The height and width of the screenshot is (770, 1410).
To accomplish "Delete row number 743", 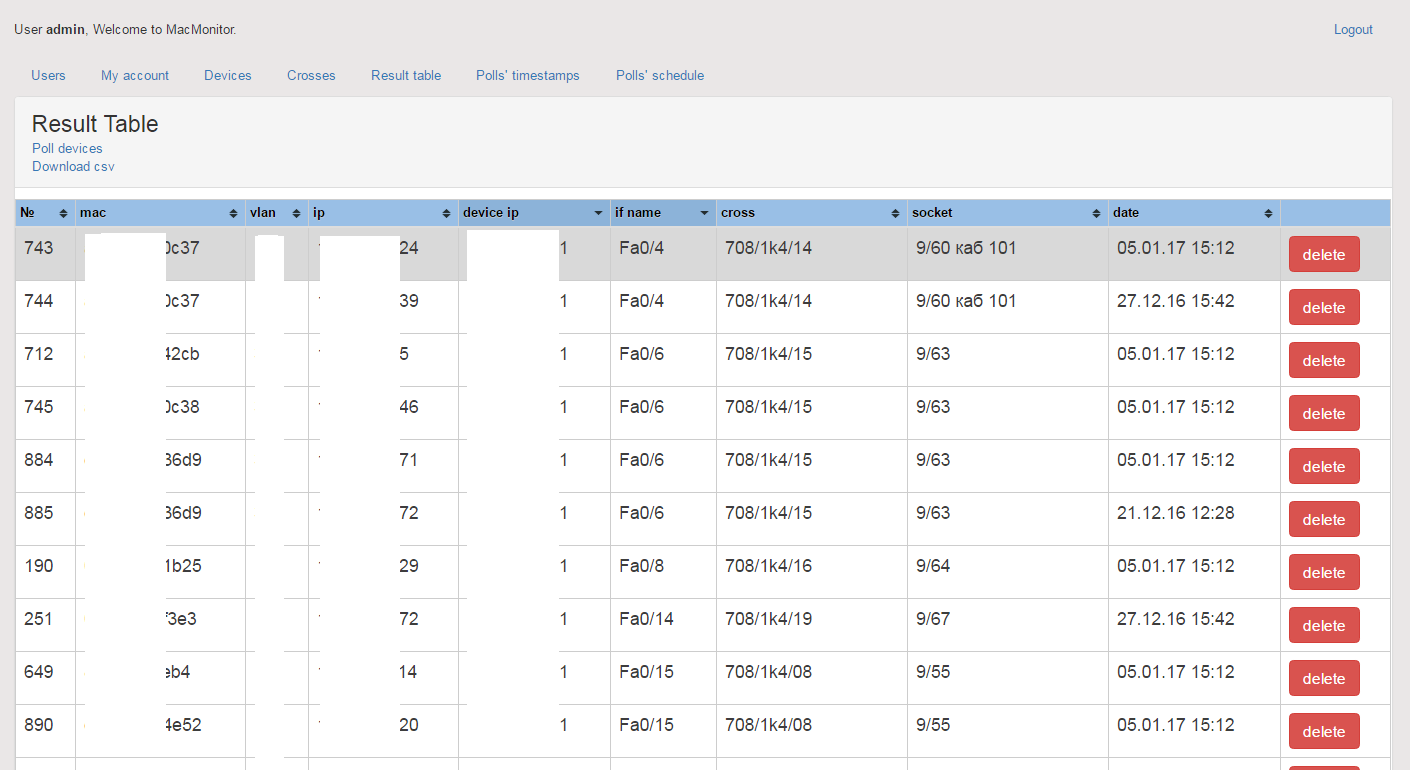I will point(1324,254).
